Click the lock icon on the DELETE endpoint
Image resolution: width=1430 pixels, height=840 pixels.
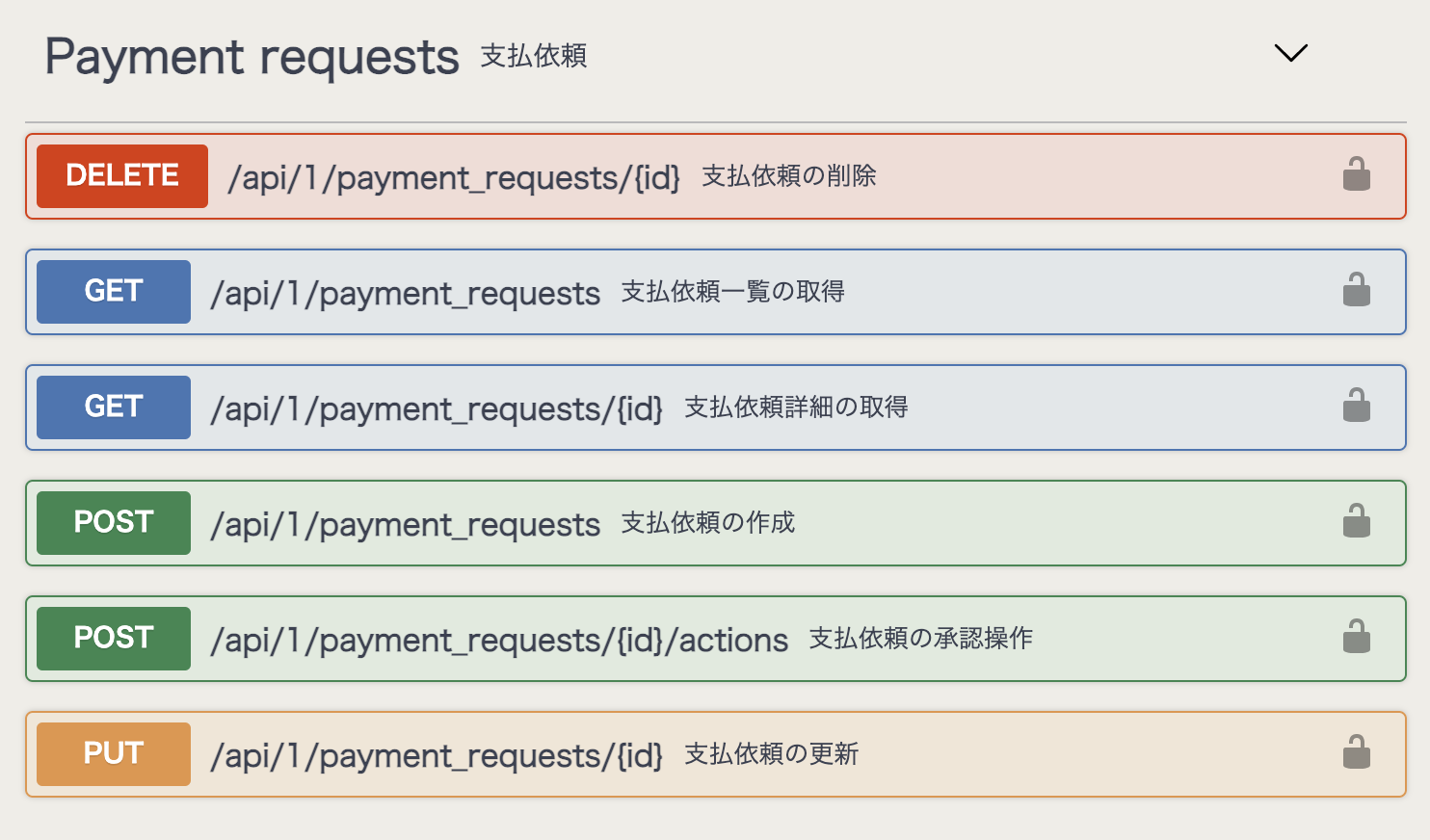[x=1356, y=174]
